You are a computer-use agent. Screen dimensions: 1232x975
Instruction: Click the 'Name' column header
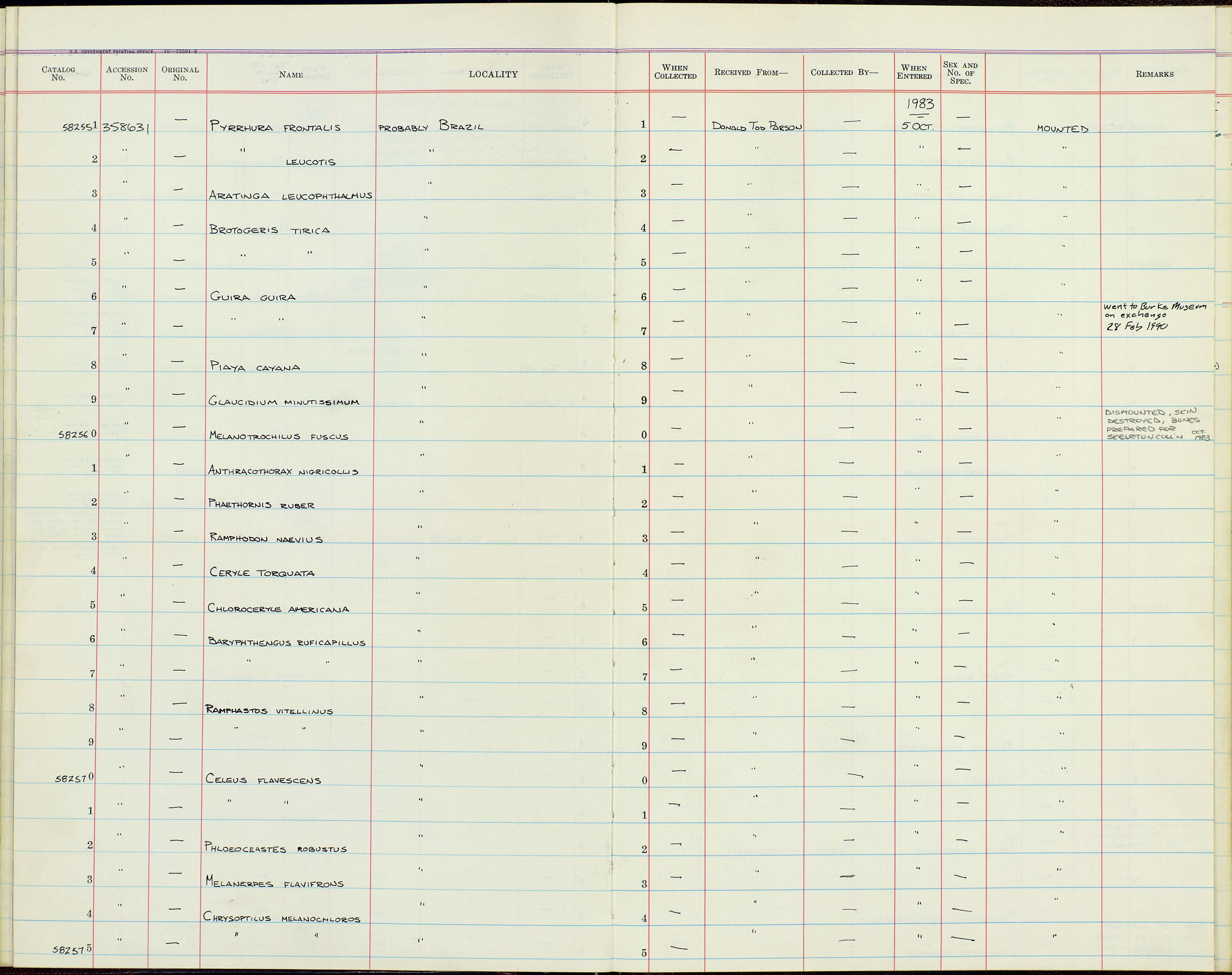(291, 74)
